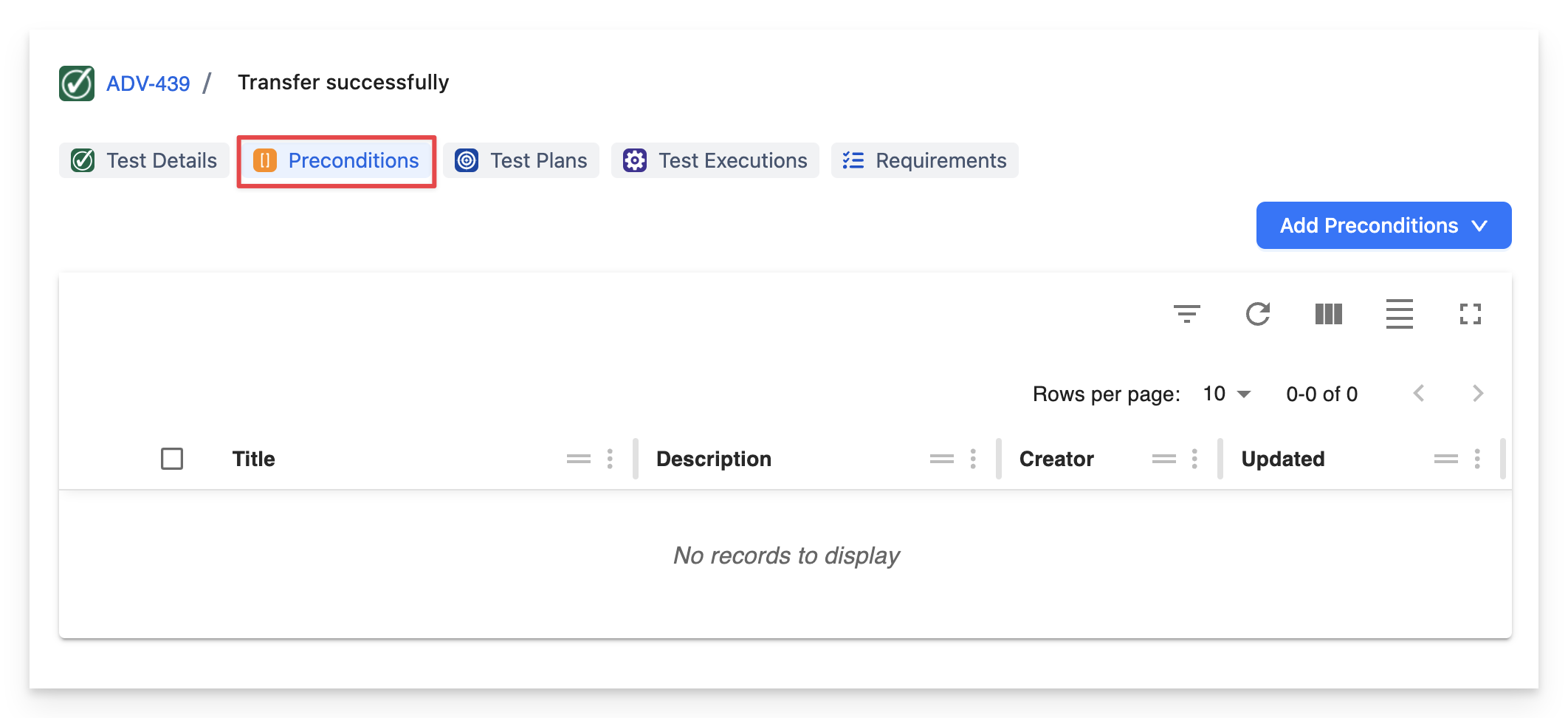
Task: Click the filter list icon
Action: pos(1186,314)
